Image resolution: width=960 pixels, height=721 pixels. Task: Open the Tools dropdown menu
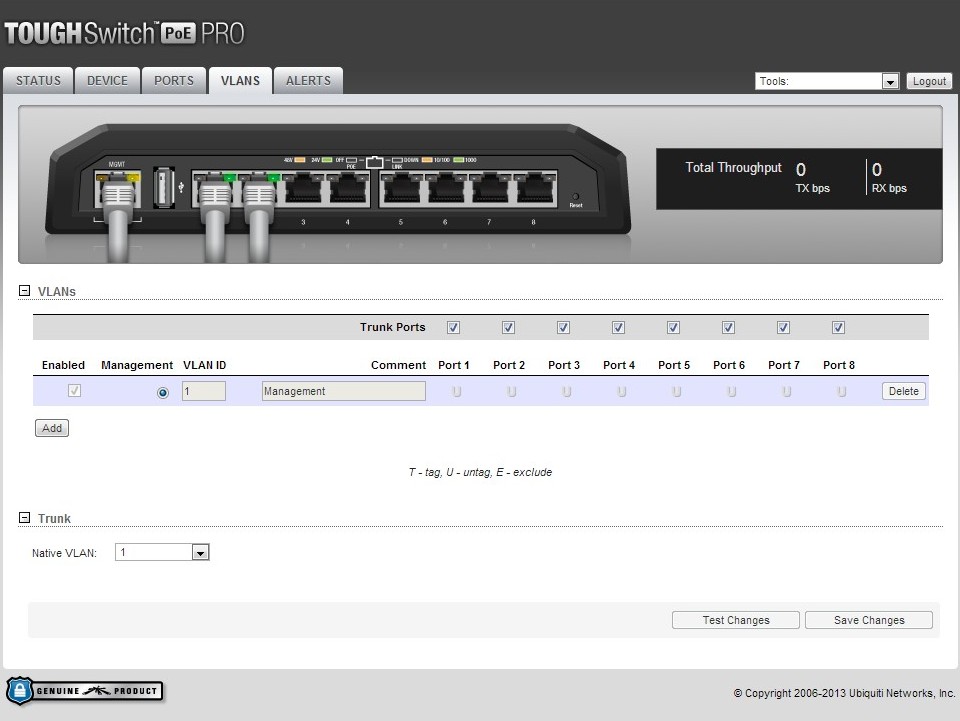click(x=827, y=81)
